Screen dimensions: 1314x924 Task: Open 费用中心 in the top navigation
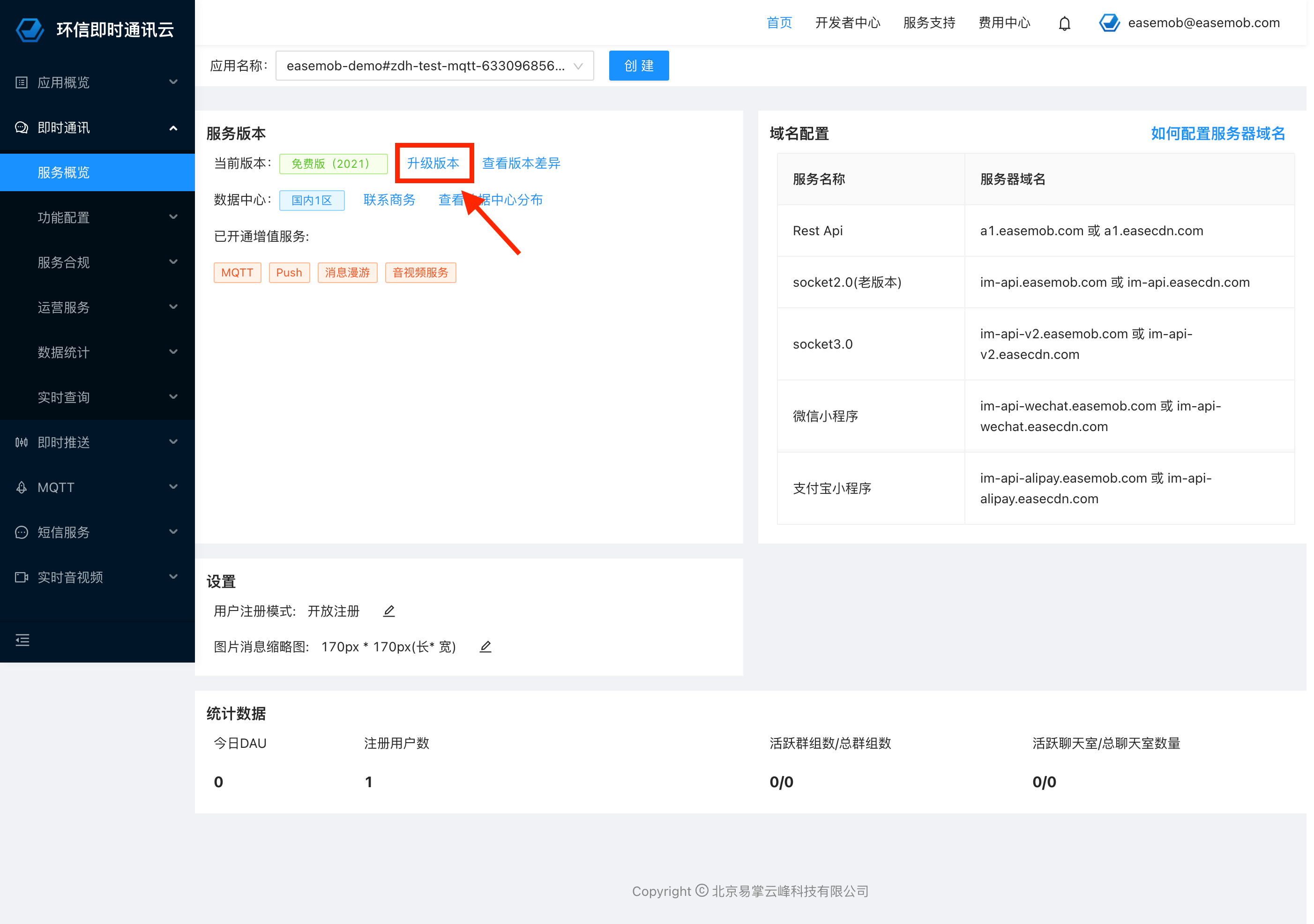pyautogui.click(x=1004, y=23)
